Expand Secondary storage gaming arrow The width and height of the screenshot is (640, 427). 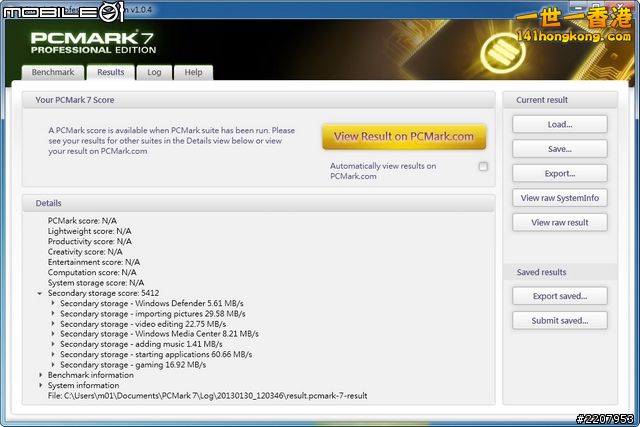click(x=53, y=365)
